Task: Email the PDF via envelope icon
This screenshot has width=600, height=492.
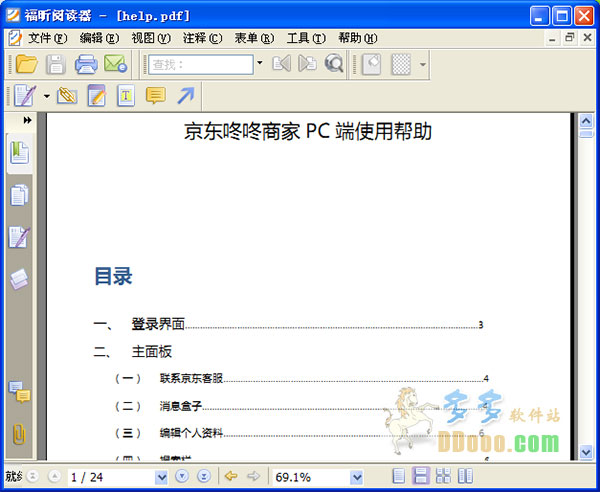Action: [115, 64]
